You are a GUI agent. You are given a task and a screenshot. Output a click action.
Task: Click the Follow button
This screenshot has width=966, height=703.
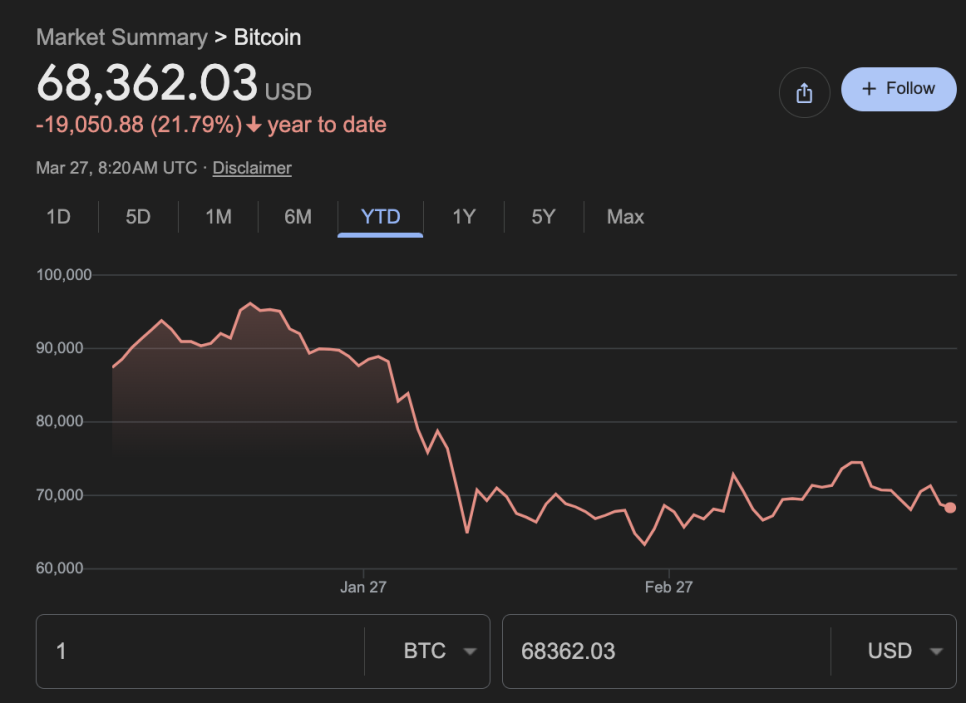click(898, 89)
